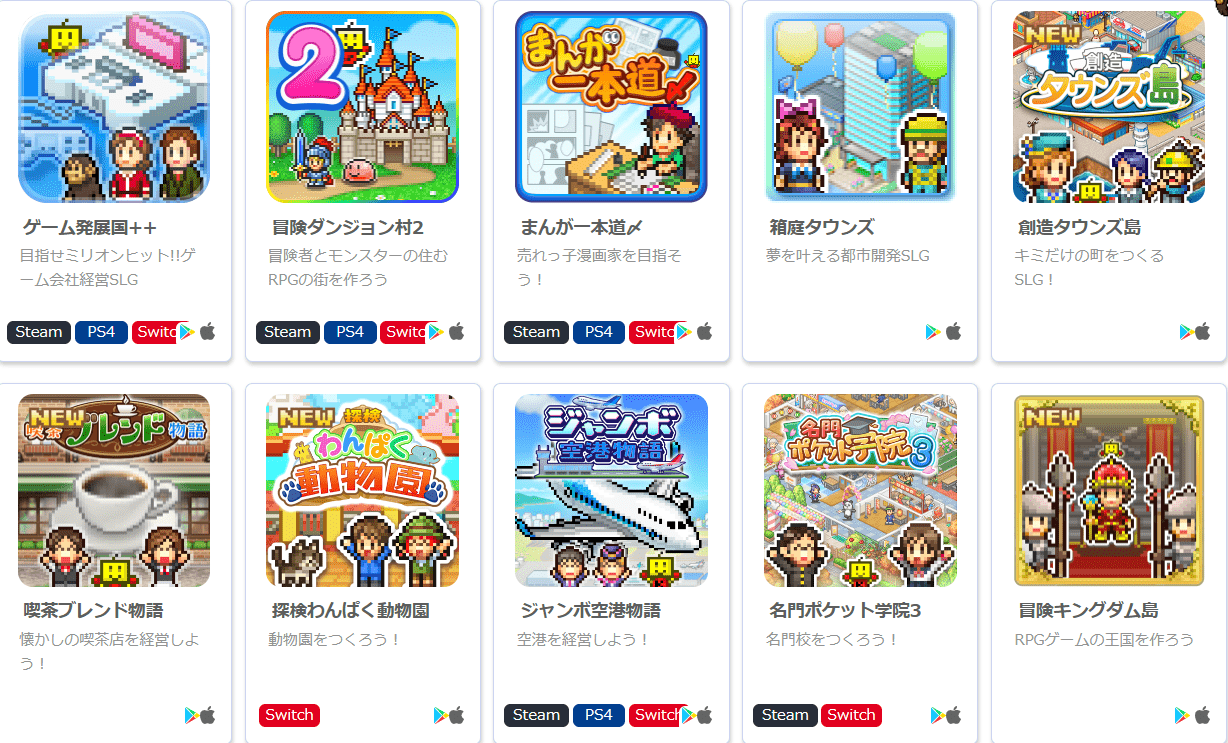Click the Google Play icon under 創造タウンズ島
This screenshot has width=1228, height=743.
coord(1186,332)
